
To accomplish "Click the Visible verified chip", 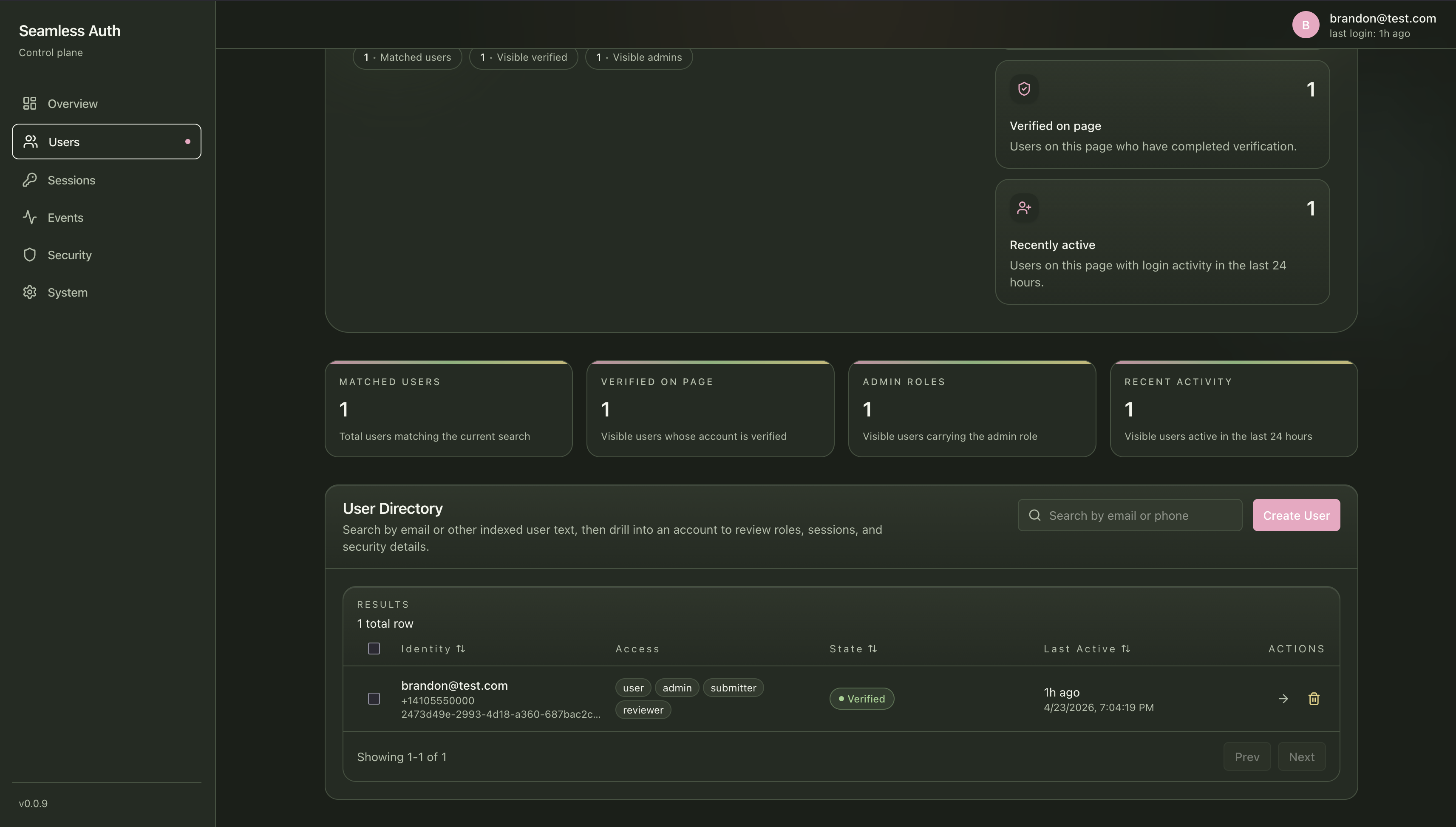I will [524, 57].
